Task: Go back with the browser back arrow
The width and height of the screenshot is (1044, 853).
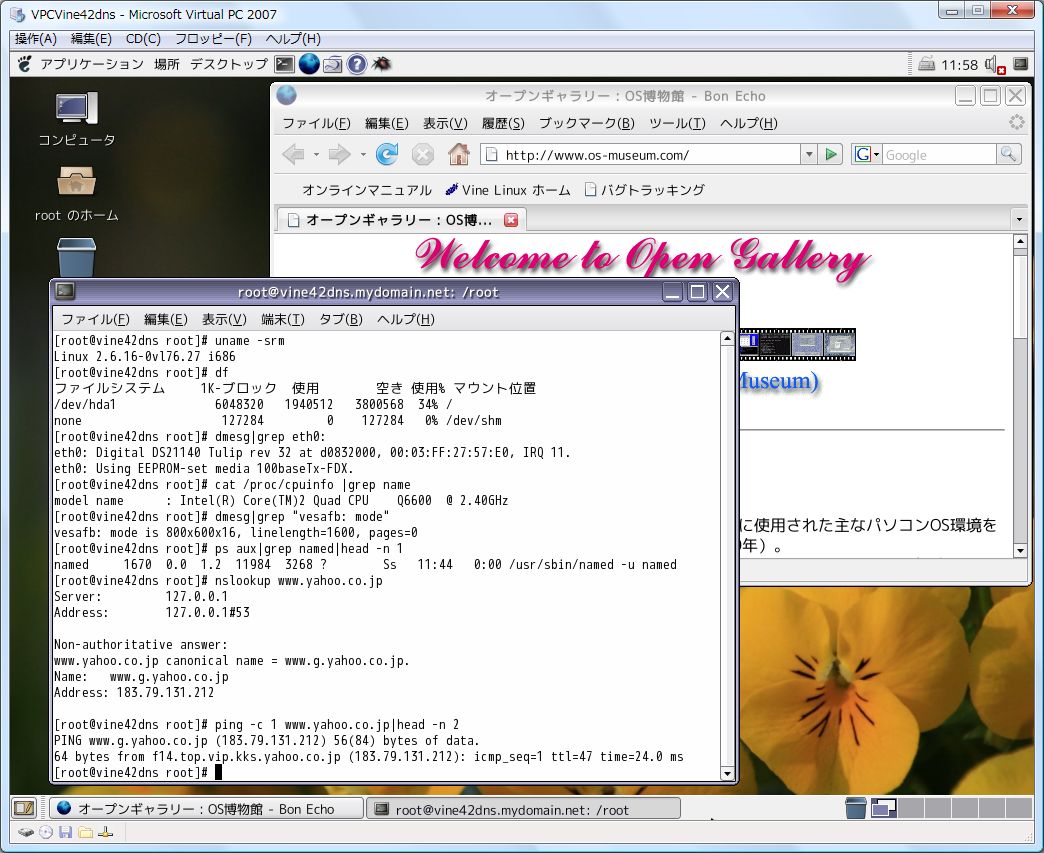Action: pyautogui.click(x=294, y=154)
